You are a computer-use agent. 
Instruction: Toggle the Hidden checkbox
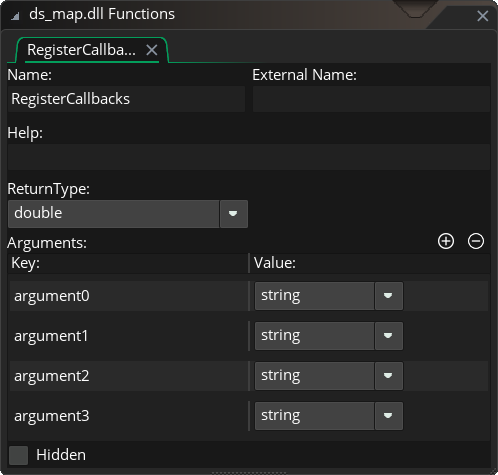[x=18, y=455]
